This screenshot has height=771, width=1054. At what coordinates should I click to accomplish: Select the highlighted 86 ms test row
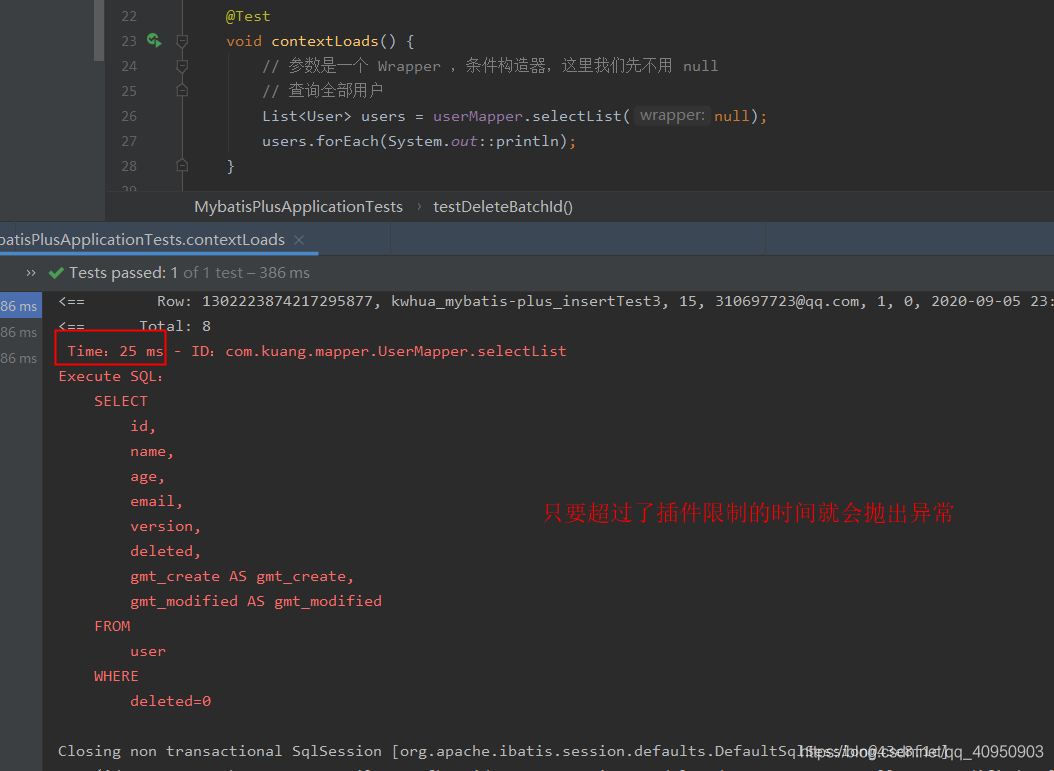[19, 306]
